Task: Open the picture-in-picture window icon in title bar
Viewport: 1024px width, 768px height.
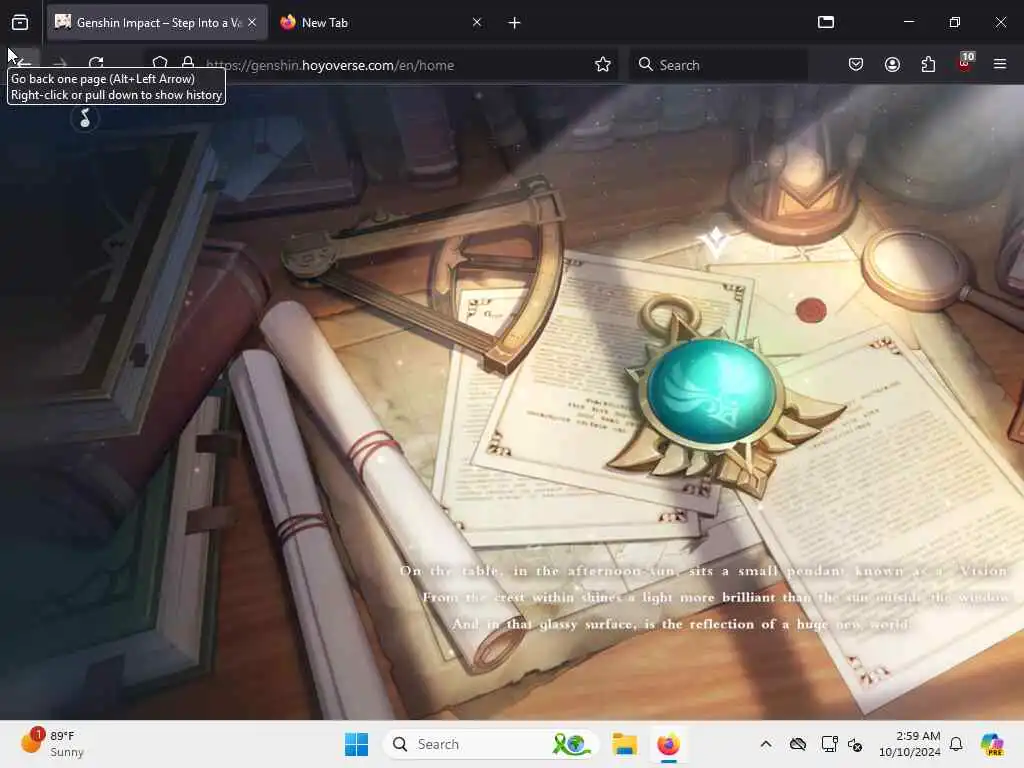Action: [x=826, y=22]
